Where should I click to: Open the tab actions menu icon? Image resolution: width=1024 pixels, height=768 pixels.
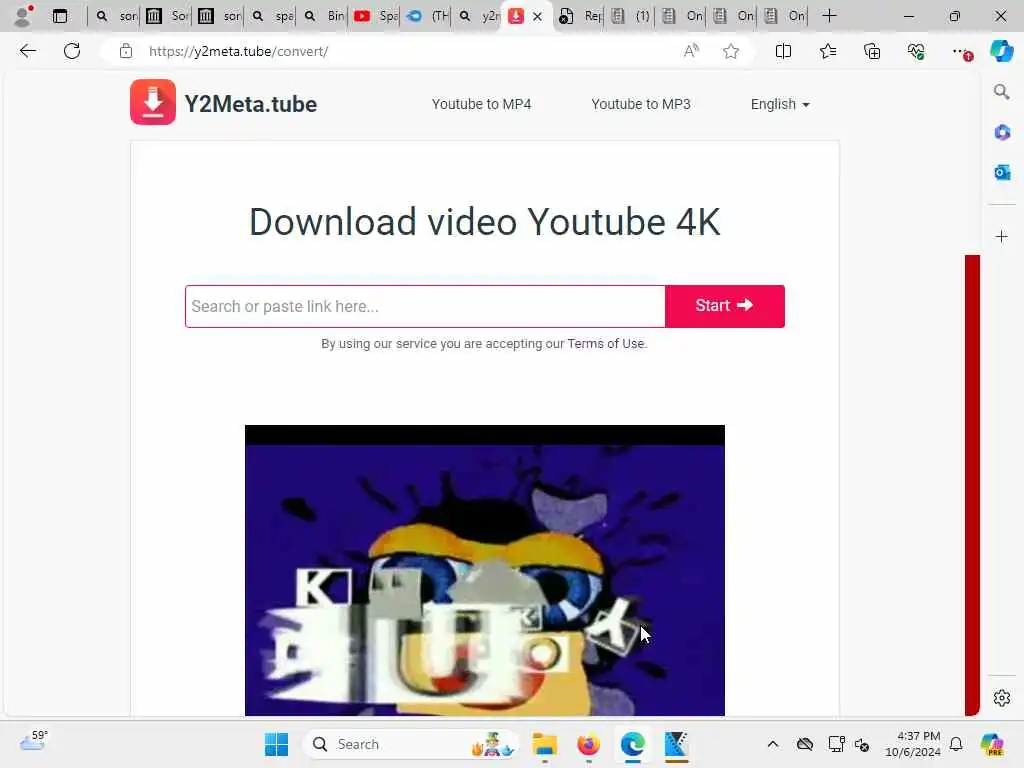click(x=60, y=16)
